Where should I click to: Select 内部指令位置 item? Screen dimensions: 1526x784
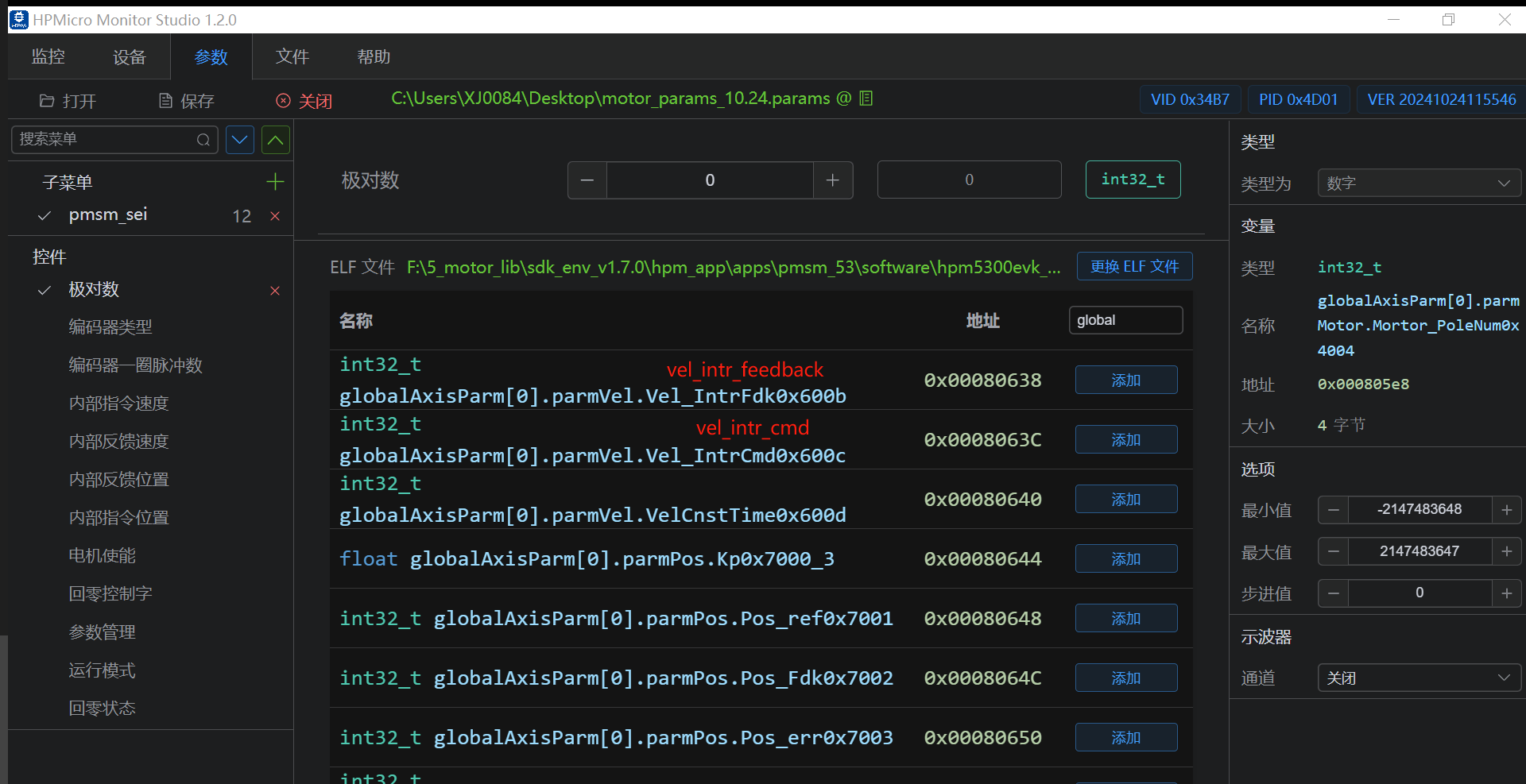click(x=119, y=518)
